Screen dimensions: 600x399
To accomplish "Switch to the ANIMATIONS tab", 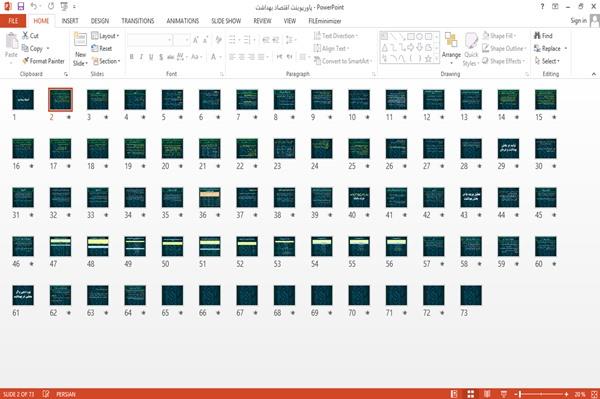I will [183, 21].
